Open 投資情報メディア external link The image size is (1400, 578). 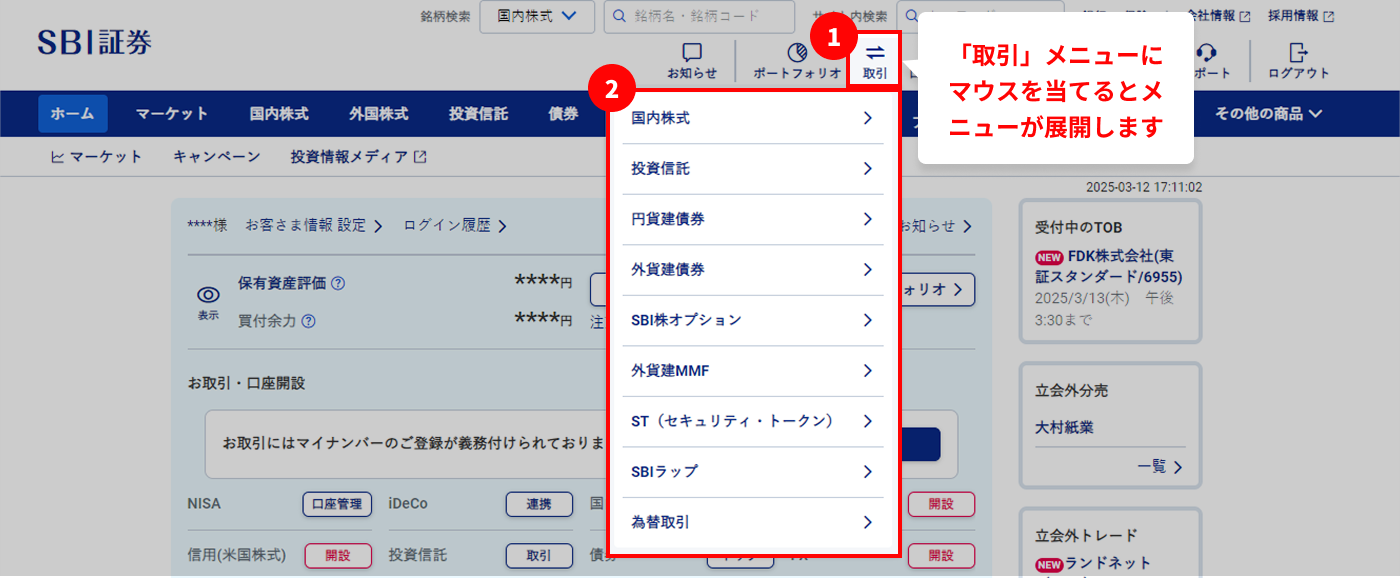coord(359,157)
